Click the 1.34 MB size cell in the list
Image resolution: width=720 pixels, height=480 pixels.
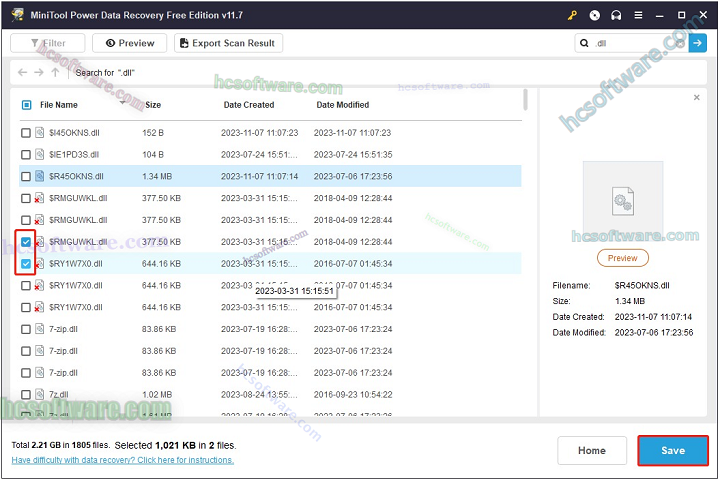(157, 177)
